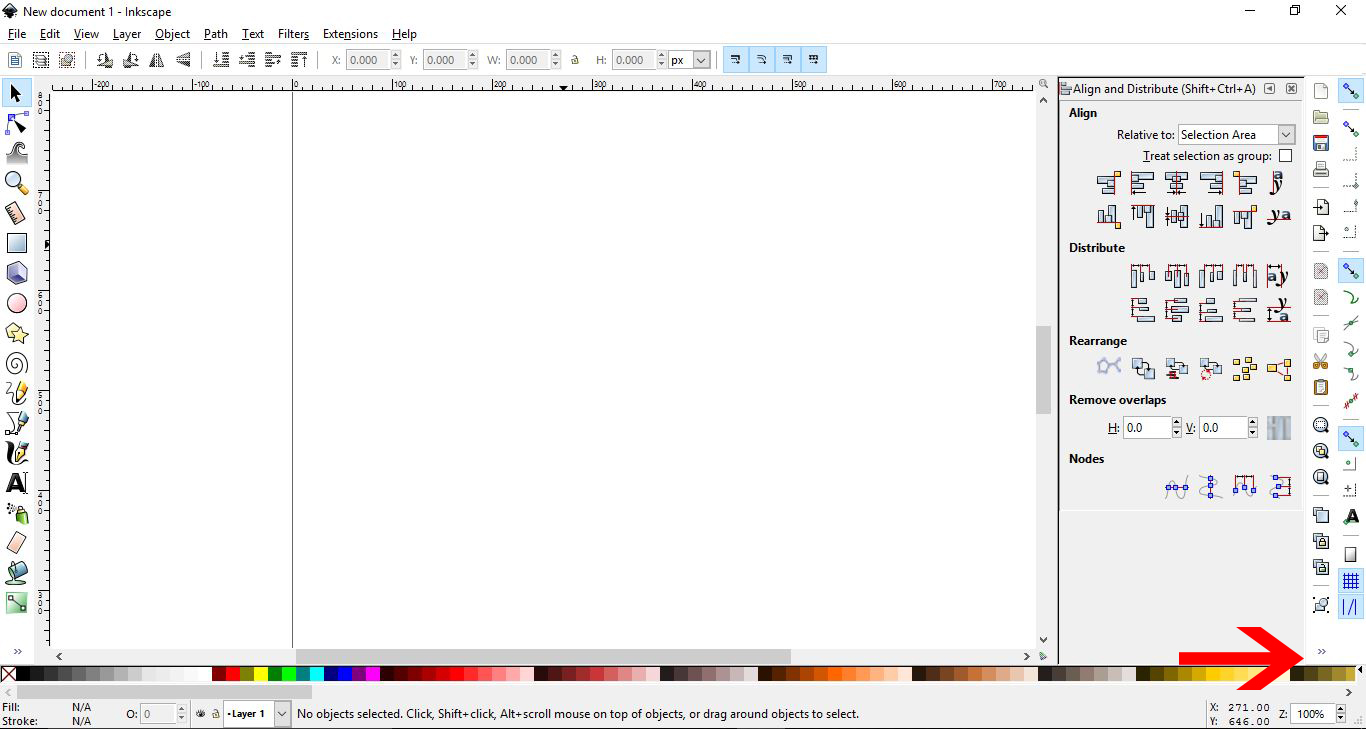Pick the Paint Bucket fill tool
The height and width of the screenshot is (729, 1366).
[x=16, y=573]
